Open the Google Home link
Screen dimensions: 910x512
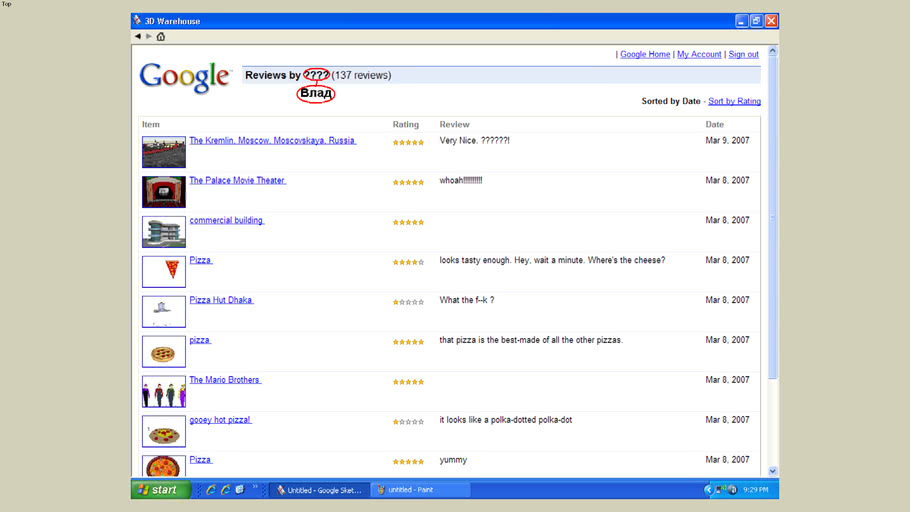(645, 54)
